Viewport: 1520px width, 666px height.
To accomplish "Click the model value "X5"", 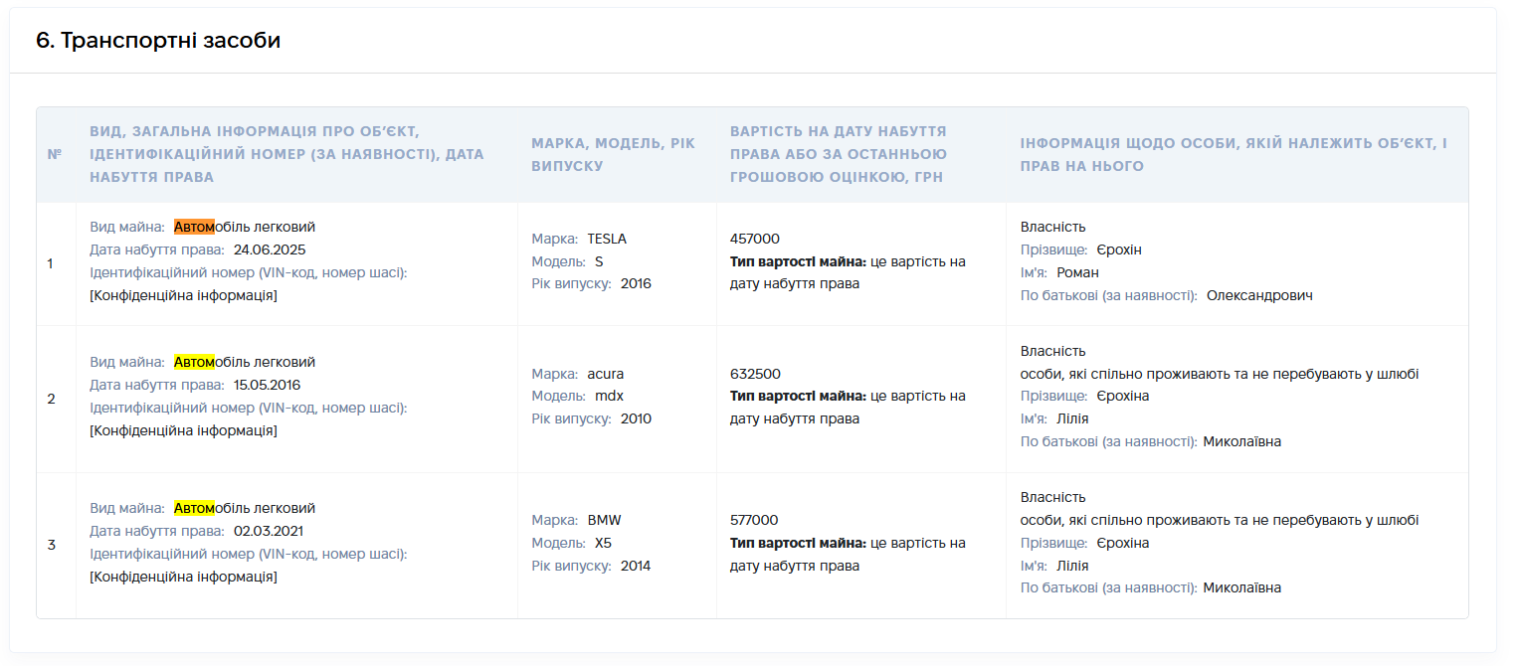I will coord(603,543).
